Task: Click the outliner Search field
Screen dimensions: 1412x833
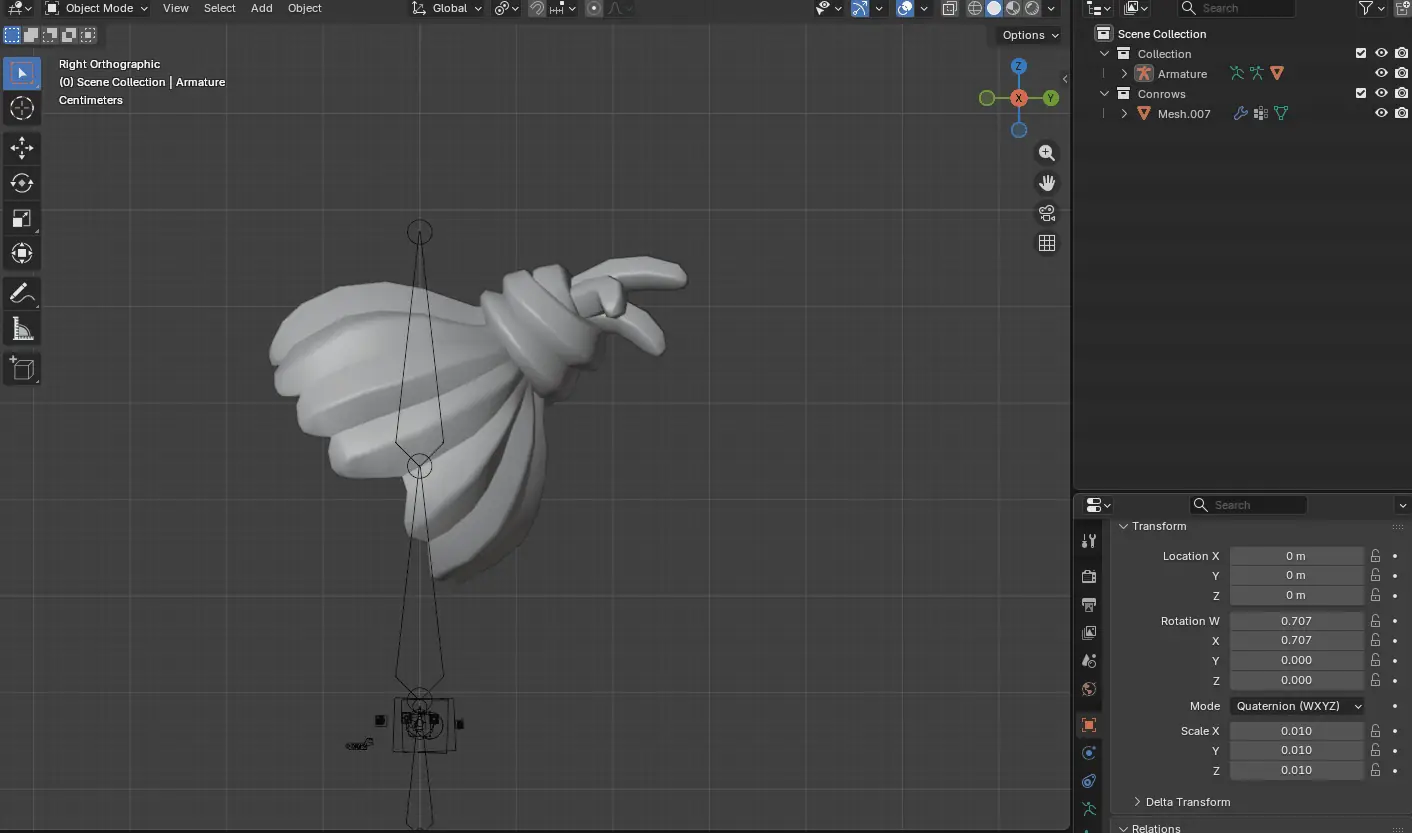Action: pyautogui.click(x=1236, y=8)
